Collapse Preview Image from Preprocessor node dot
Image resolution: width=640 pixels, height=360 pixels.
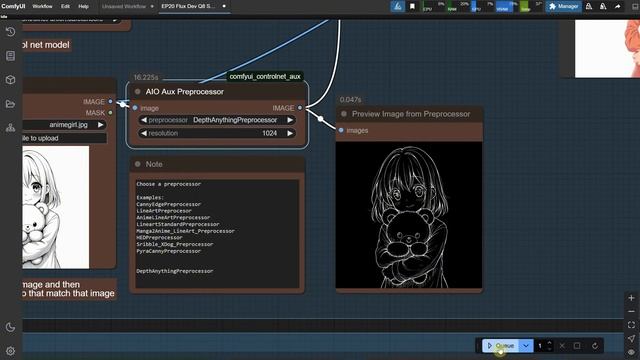pos(344,114)
